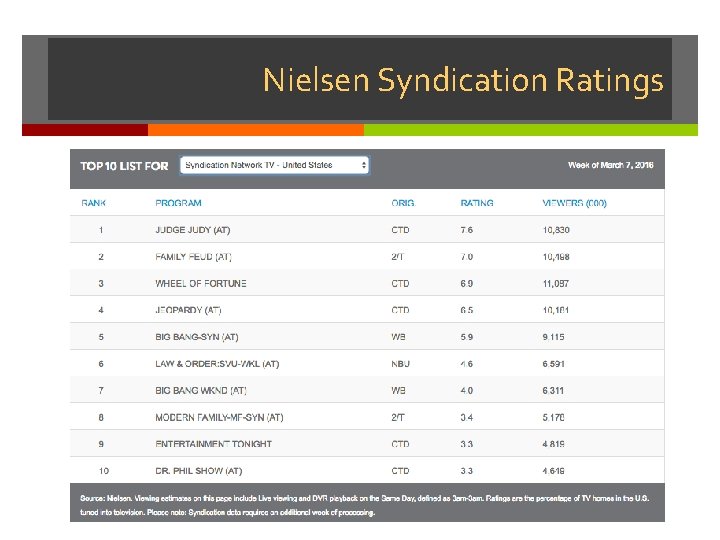Select the MODERN FAMILY-MF-SYN (AT) program
The width and height of the screenshot is (720, 540).
pos(219,417)
